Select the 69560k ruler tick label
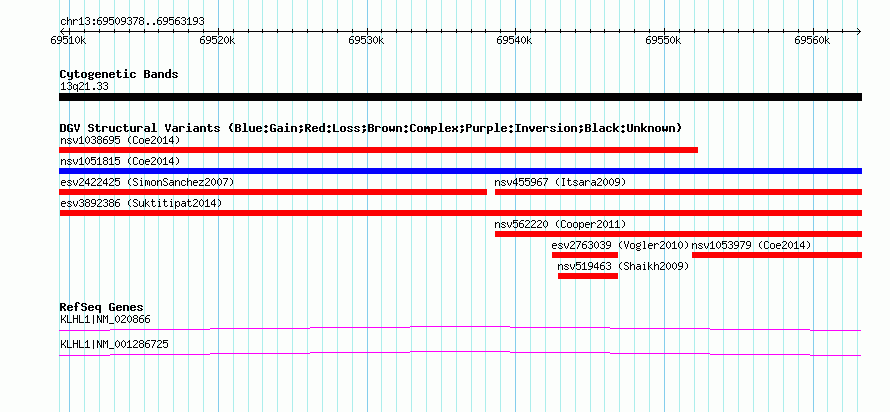The width and height of the screenshot is (890, 412). coord(812,41)
